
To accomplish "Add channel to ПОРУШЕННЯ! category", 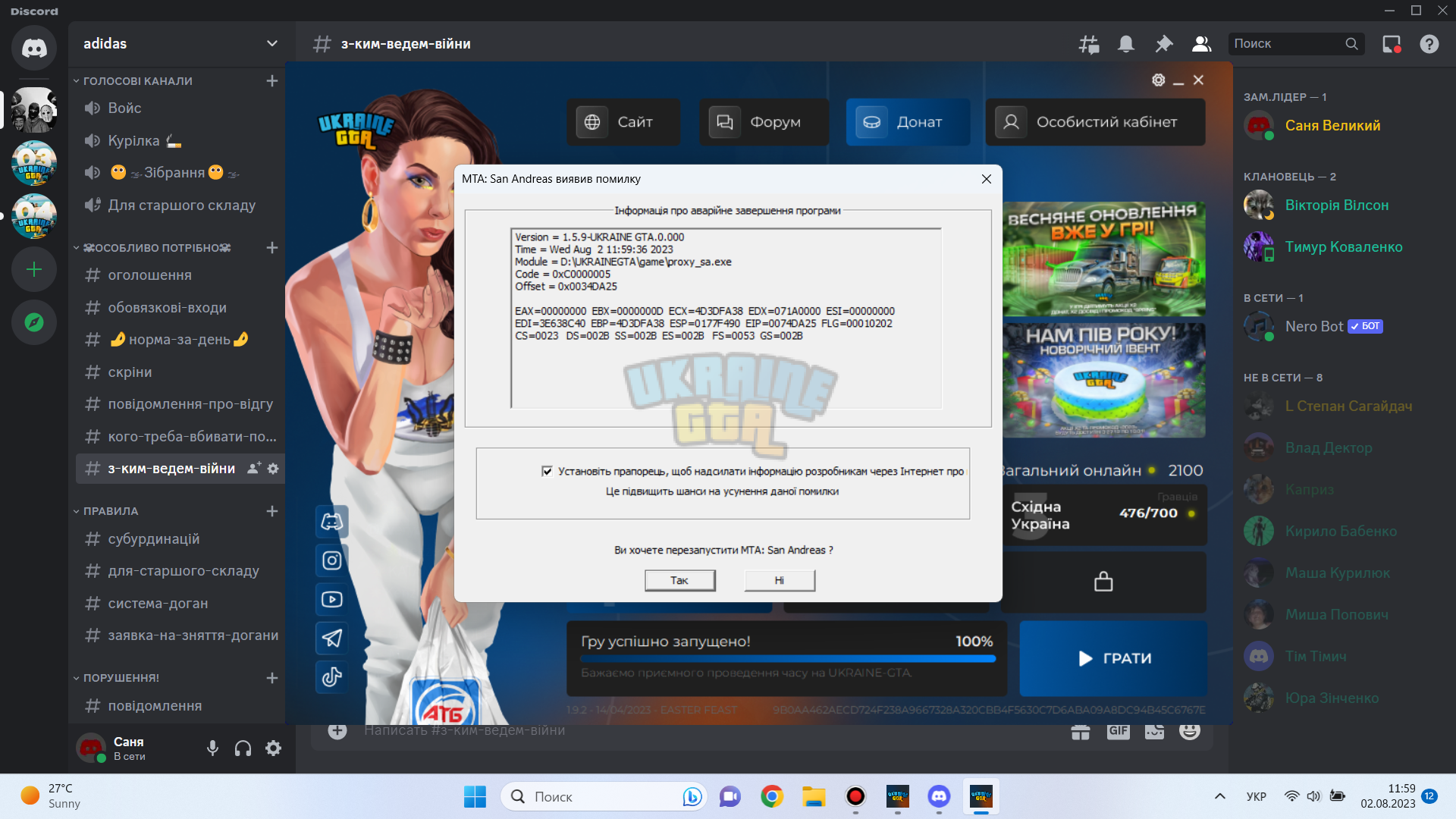I will [x=272, y=678].
